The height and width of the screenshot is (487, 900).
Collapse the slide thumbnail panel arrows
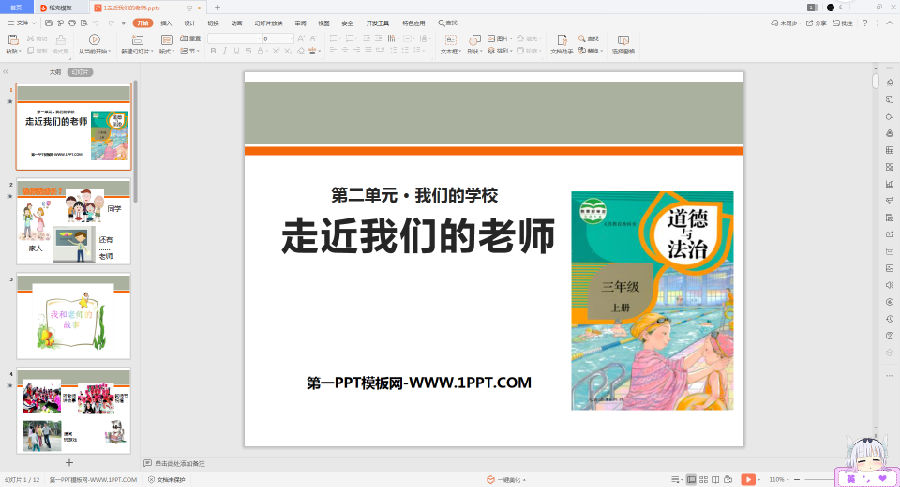(6, 72)
